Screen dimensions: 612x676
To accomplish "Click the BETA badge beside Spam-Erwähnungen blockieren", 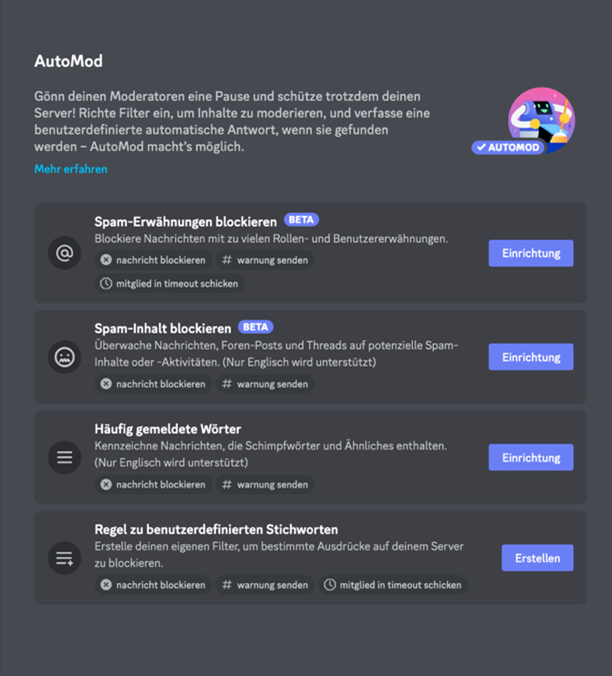I will point(301,220).
